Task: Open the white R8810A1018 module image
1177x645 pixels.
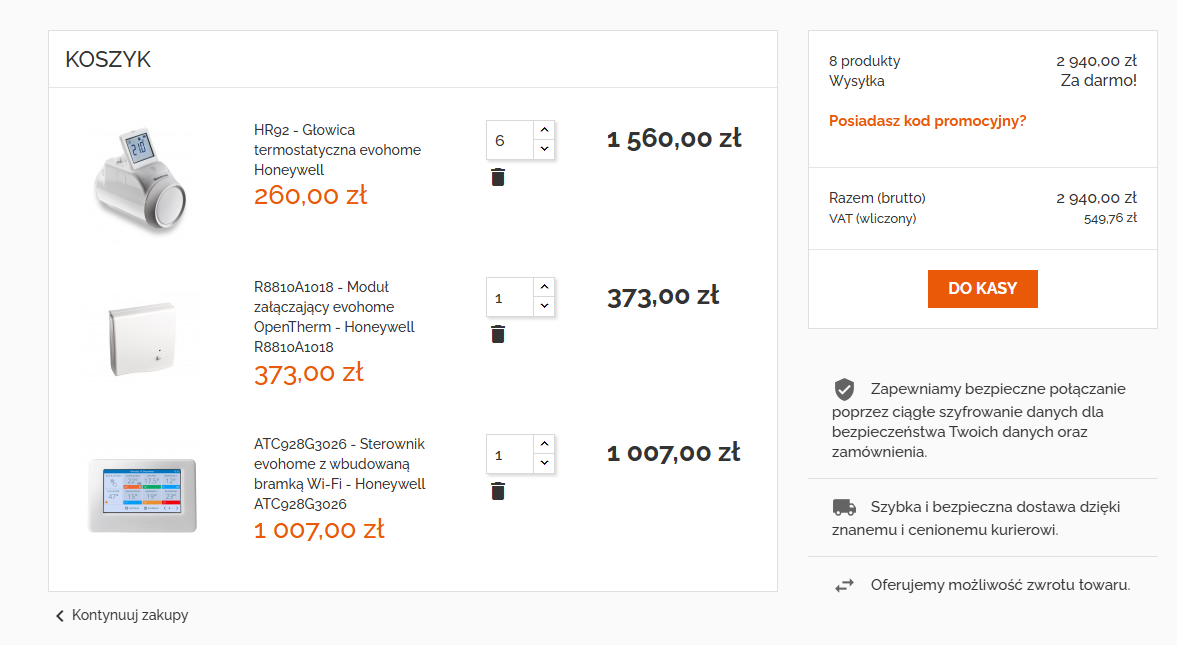Action: coord(141,337)
